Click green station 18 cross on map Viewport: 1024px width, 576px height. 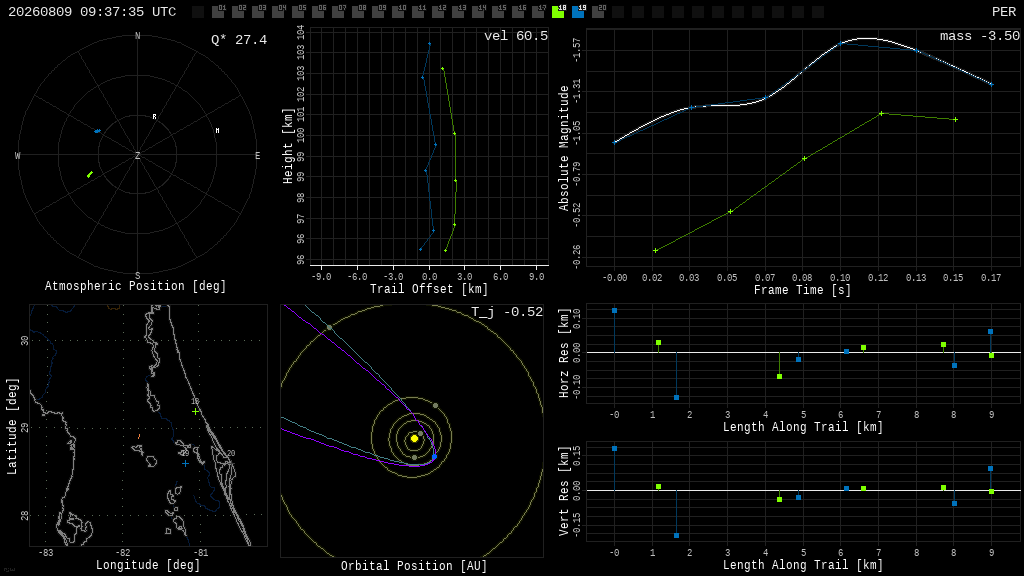[x=195, y=411]
